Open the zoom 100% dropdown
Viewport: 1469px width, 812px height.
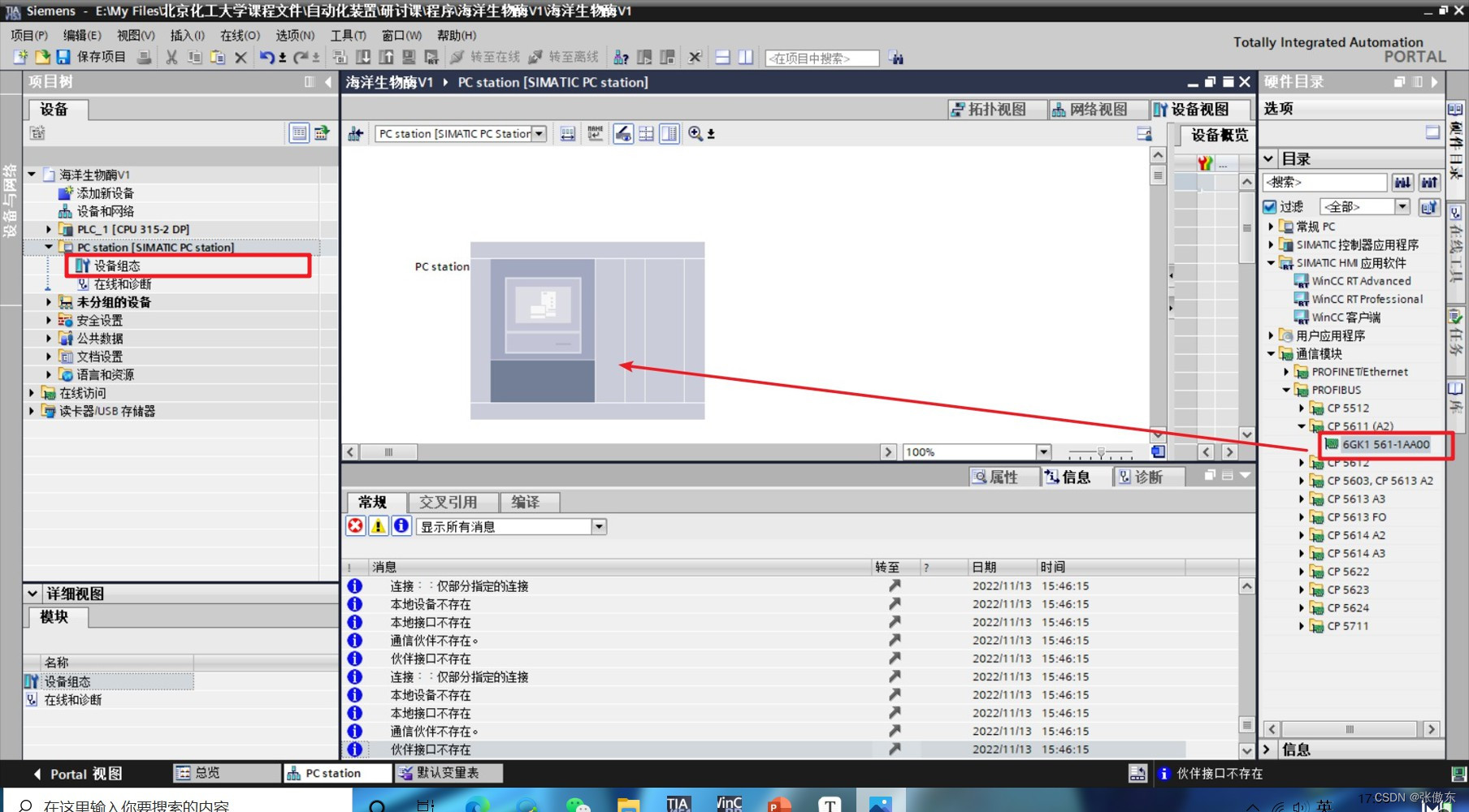[1044, 451]
